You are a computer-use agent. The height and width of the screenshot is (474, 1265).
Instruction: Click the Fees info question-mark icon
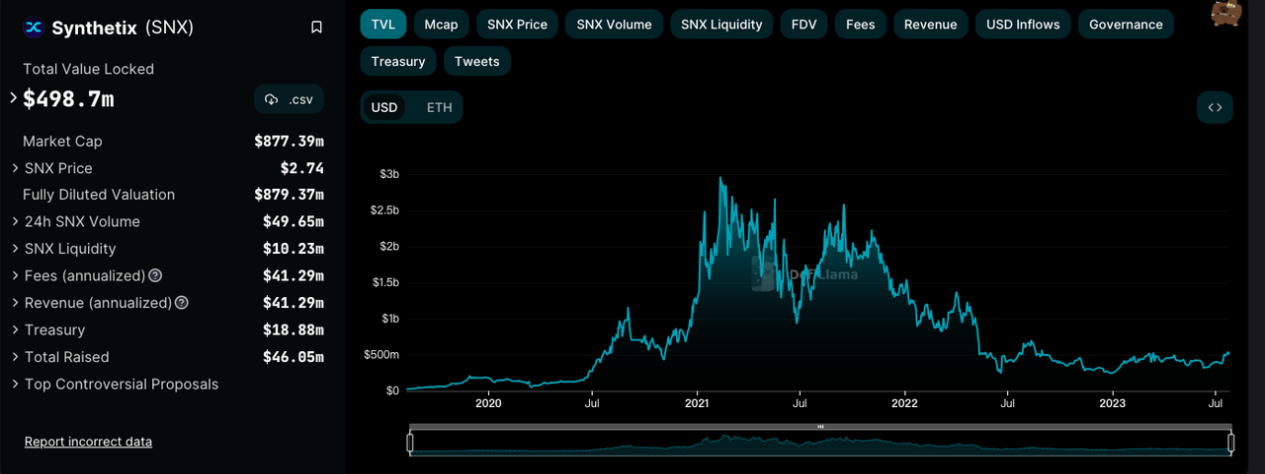click(x=155, y=276)
